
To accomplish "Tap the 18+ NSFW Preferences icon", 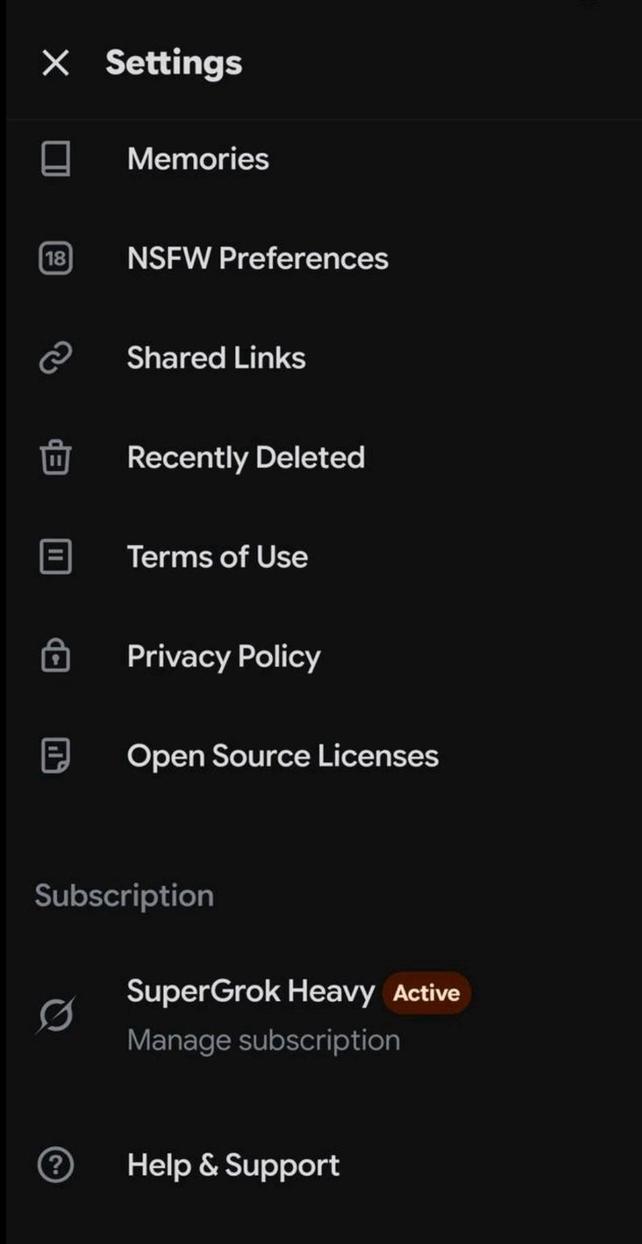I will [x=55, y=258].
